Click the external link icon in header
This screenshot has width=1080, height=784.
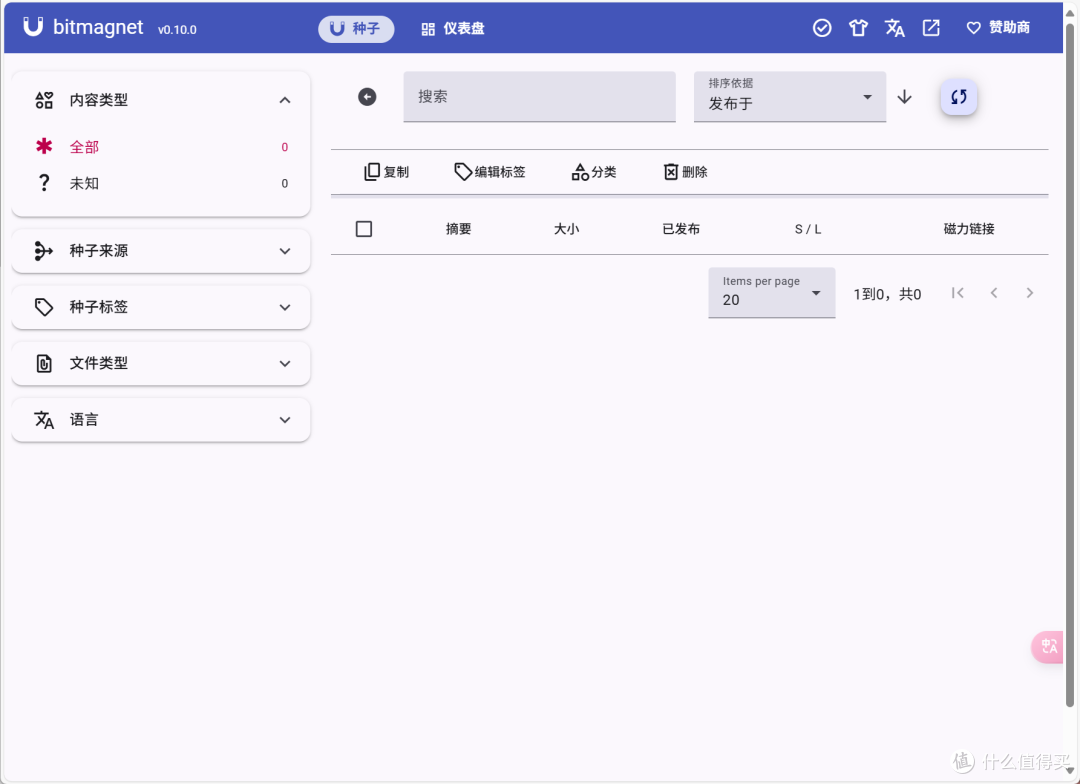[931, 28]
